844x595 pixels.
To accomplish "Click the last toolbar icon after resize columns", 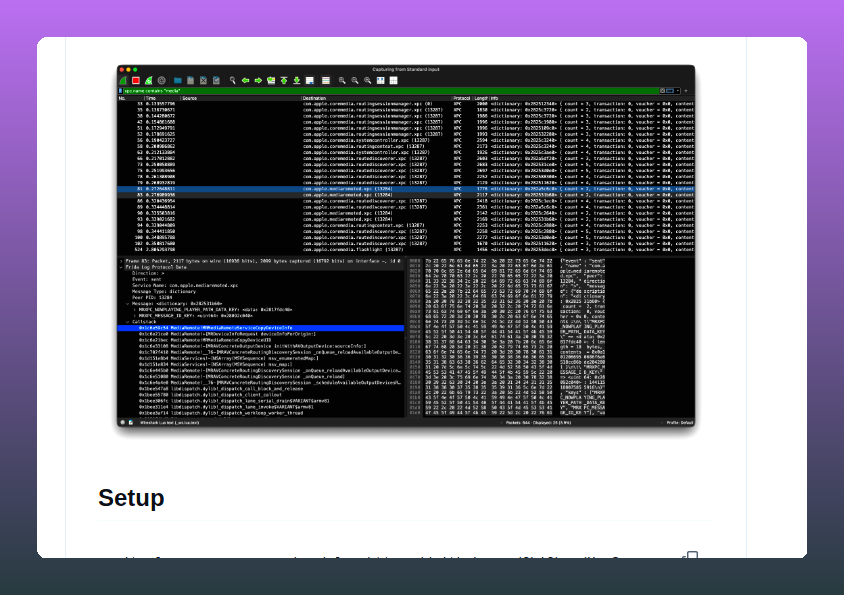I will 393,80.
